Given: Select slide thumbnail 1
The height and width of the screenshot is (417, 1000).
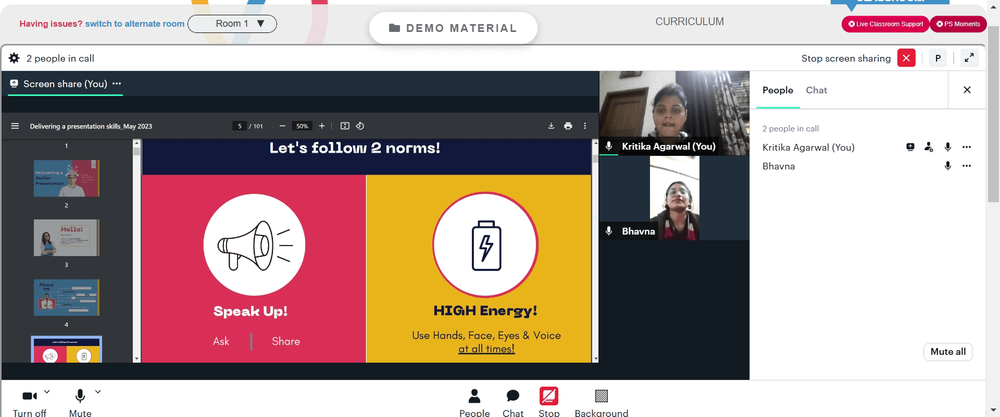Looking at the screenshot, I should (x=66, y=178).
